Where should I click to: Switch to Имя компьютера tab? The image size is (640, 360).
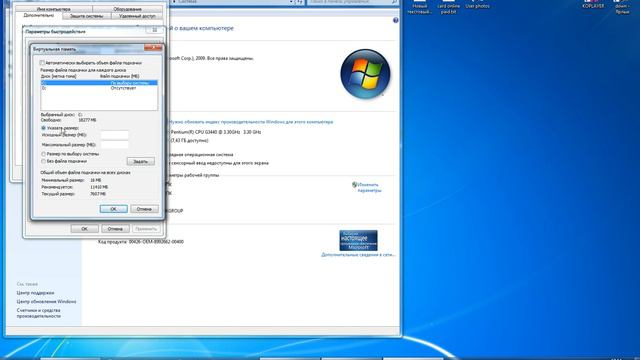[x=53, y=9]
